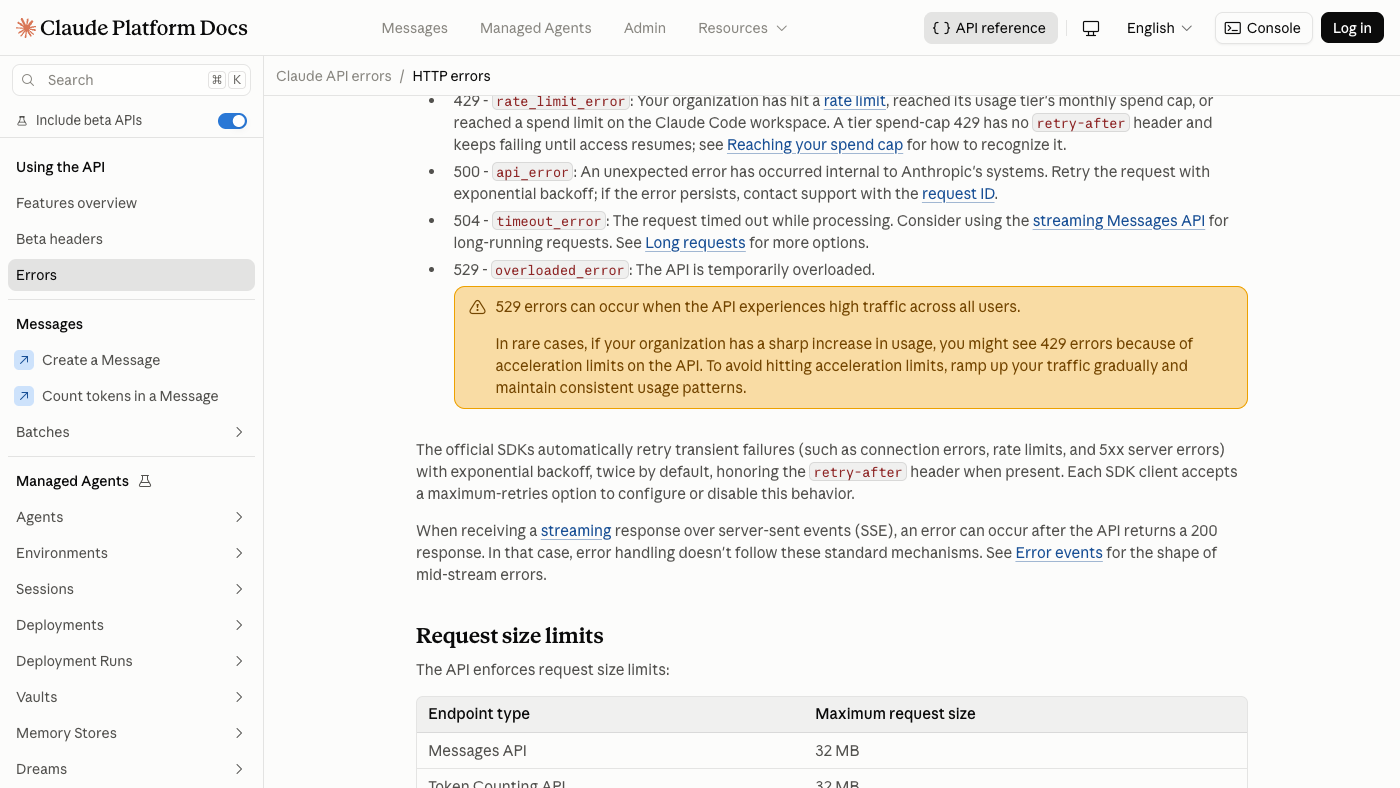Screen dimensions: 1400x788
Task: Open the Admin top nav item
Action: pyautogui.click(x=644, y=28)
